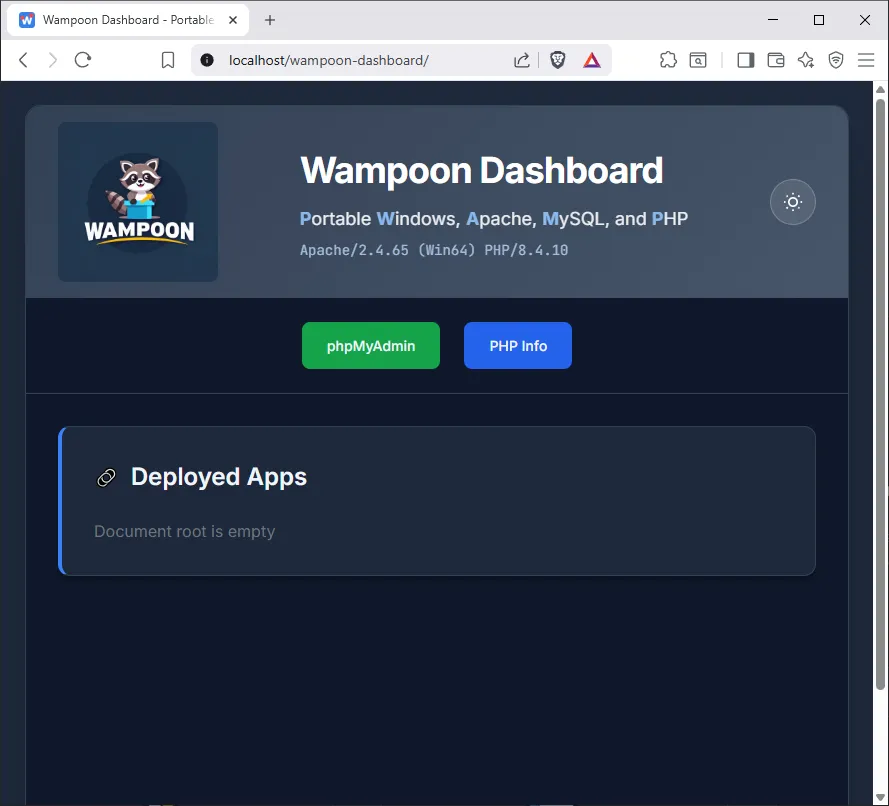Screen dimensions: 889x806
Task: Click the Deployed Apps heading
Action: tap(219, 477)
